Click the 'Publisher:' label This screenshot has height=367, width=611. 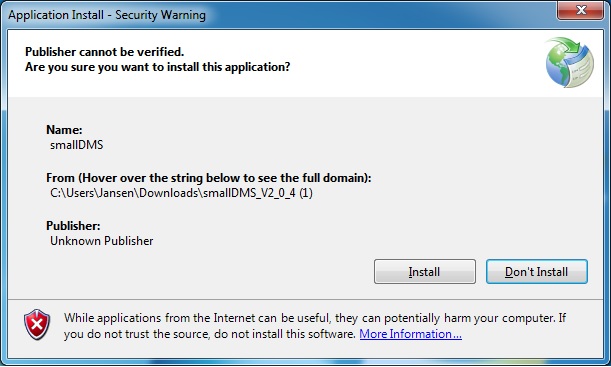(73, 226)
